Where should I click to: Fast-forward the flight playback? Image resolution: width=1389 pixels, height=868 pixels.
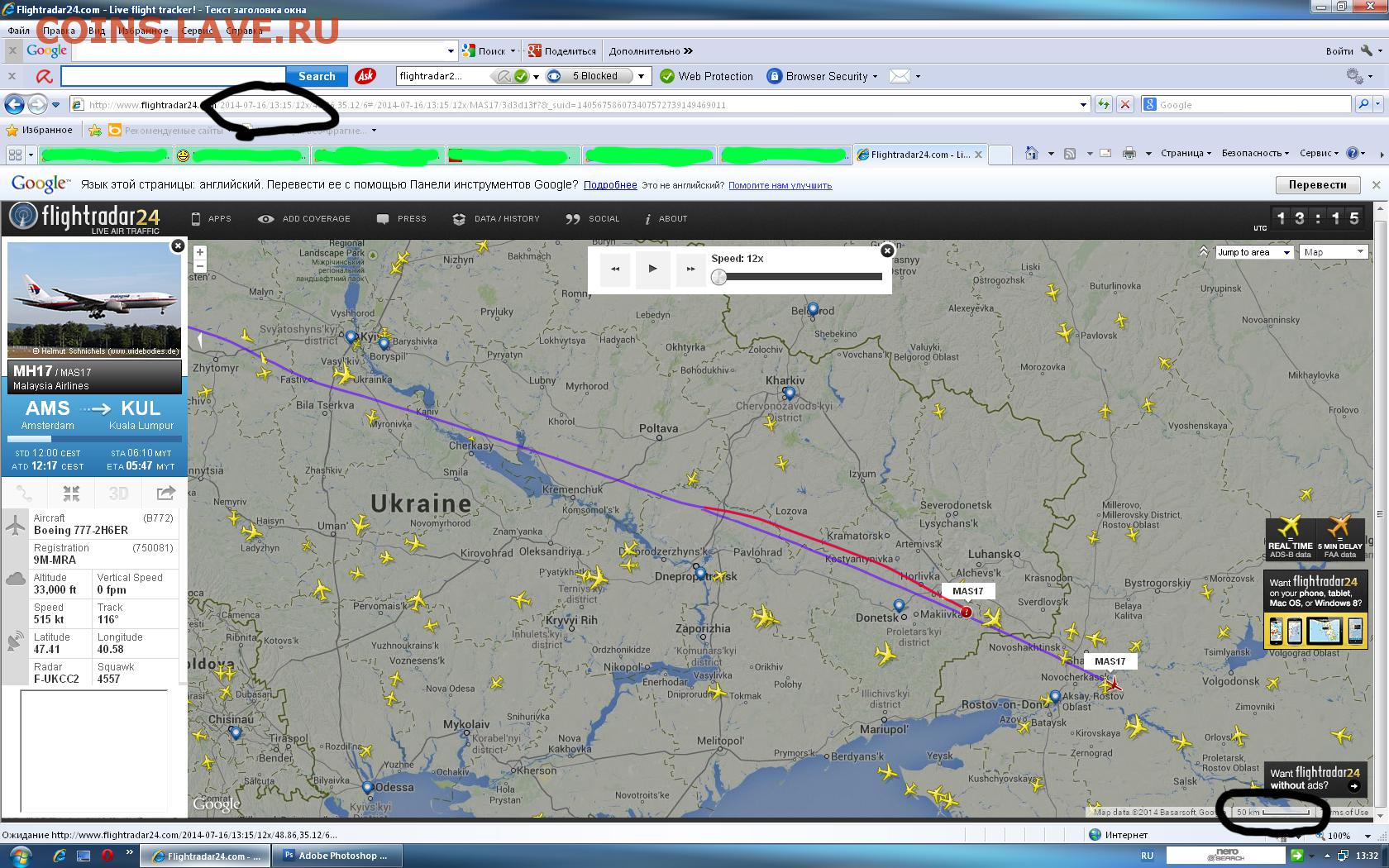[x=690, y=269]
